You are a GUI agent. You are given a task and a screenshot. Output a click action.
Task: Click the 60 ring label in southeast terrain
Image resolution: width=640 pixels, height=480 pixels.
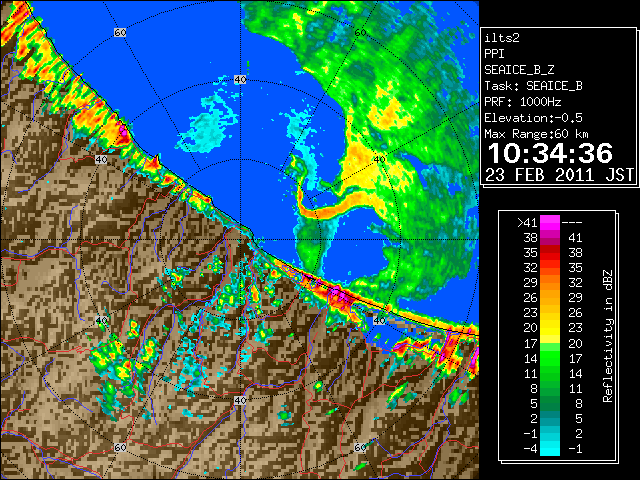coord(360,447)
